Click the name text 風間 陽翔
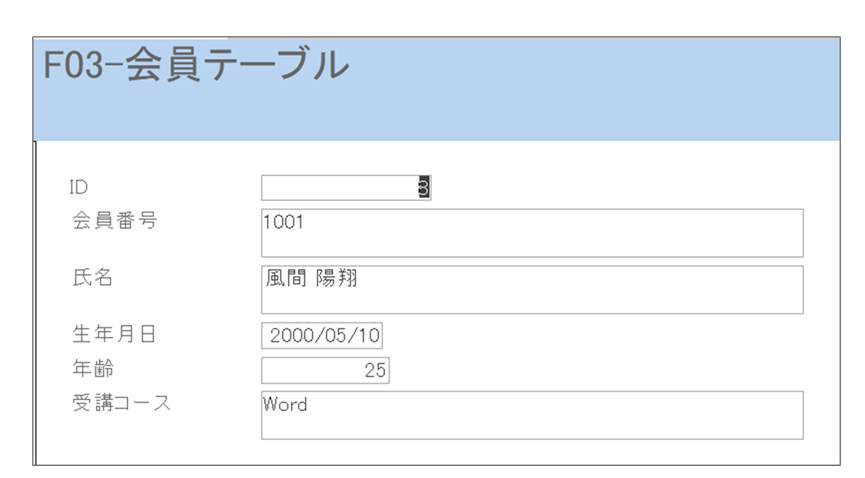Screen dimensions: 865x478 pyautogui.click(x=310, y=279)
